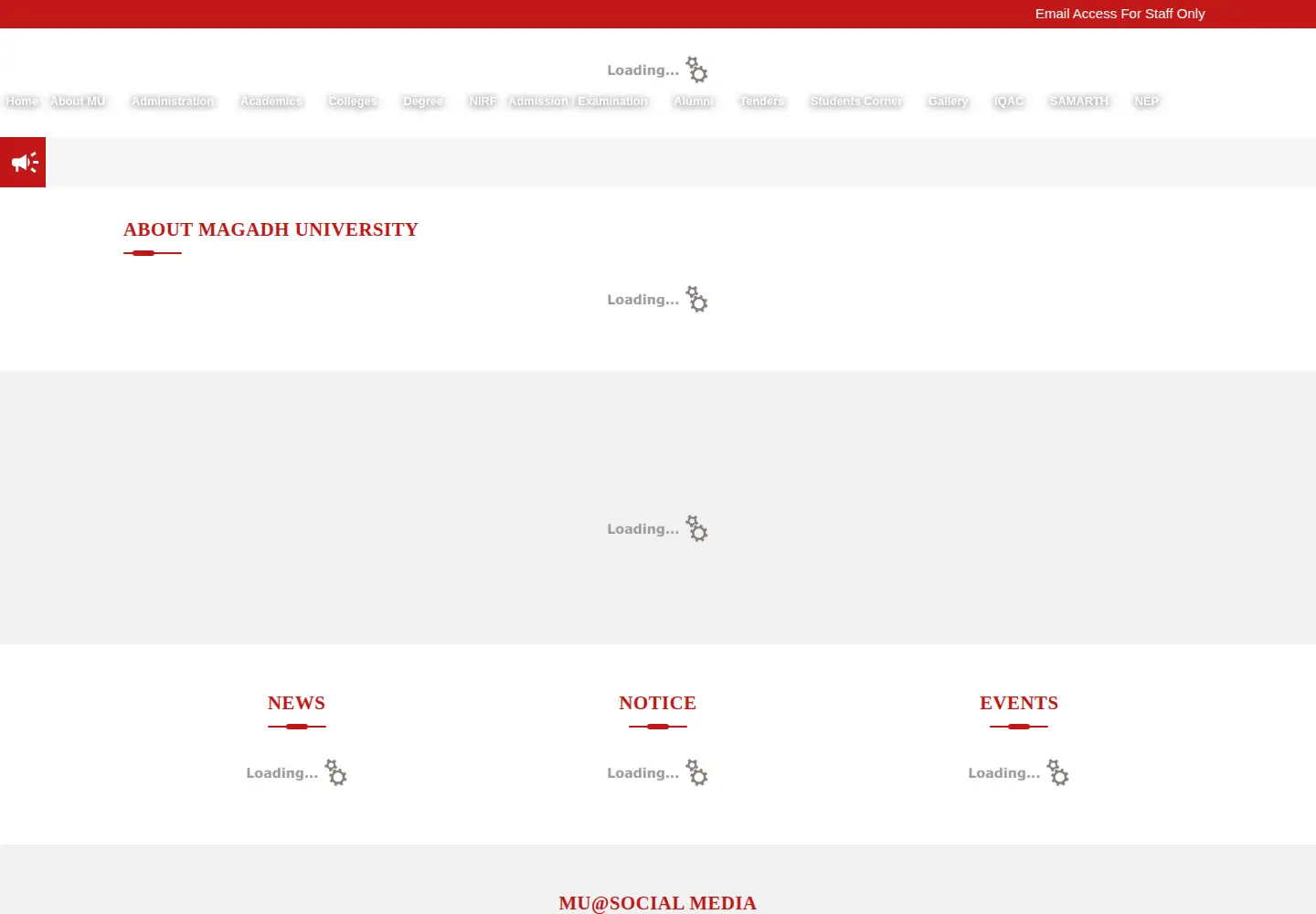Open the Tenders menu item
Screen dimensions: 1316x914
click(x=762, y=101)
